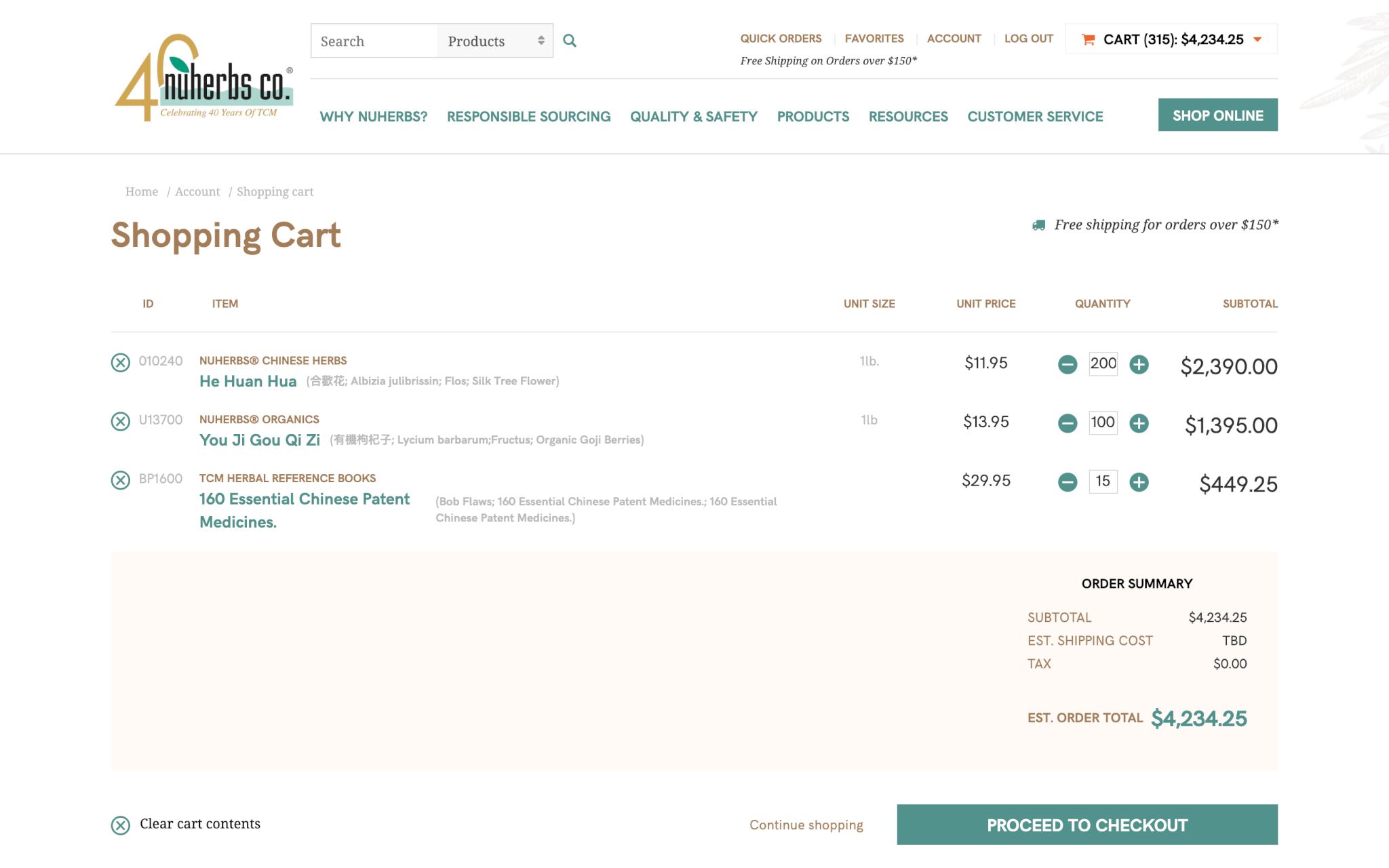Open Products navigation menu
This screenshot has height=868, width=1389.
(x=813, y=117)
